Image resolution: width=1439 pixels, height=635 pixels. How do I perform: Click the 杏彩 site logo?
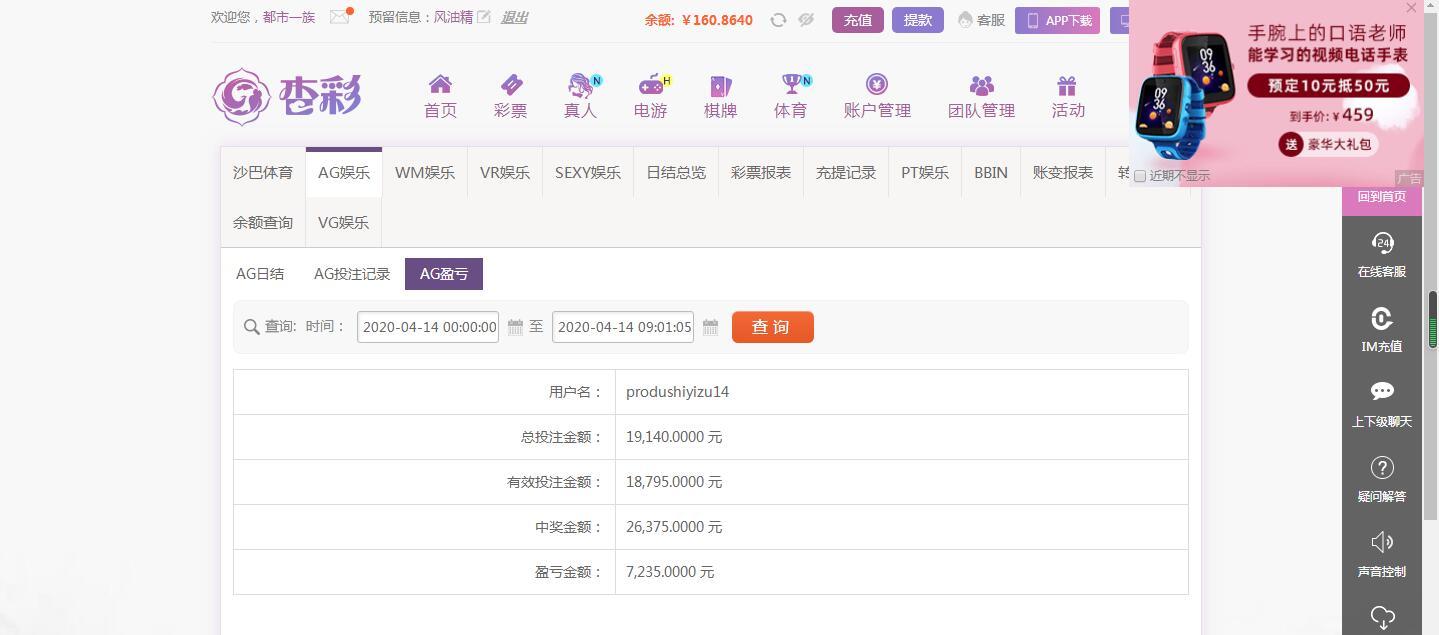click(287, 96)
